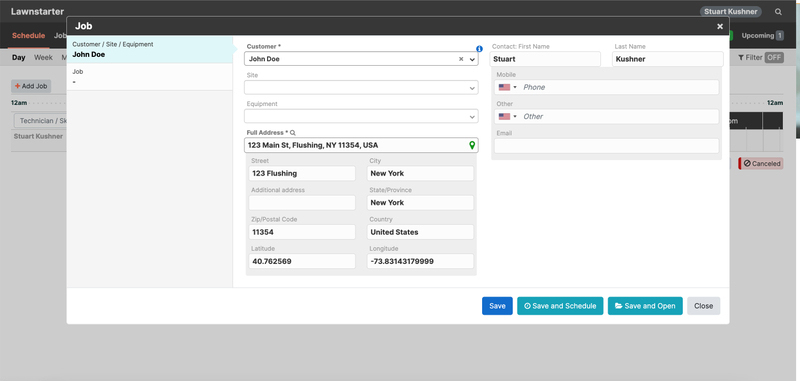Click the Save and Schedule button

pos(560,306)
